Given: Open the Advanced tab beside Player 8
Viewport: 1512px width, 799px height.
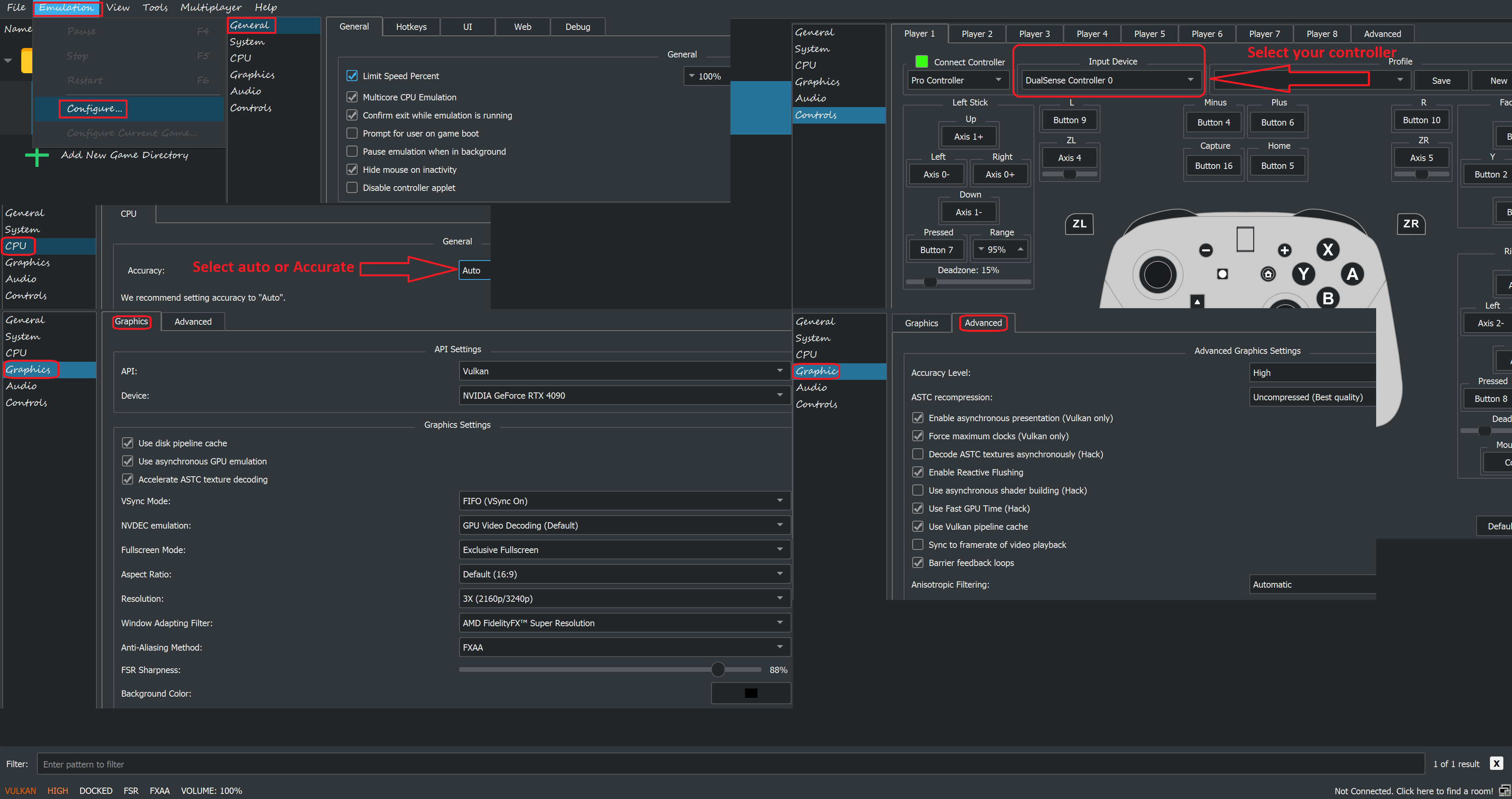Looking at the screenshot, I should (x=1382, y=33).
